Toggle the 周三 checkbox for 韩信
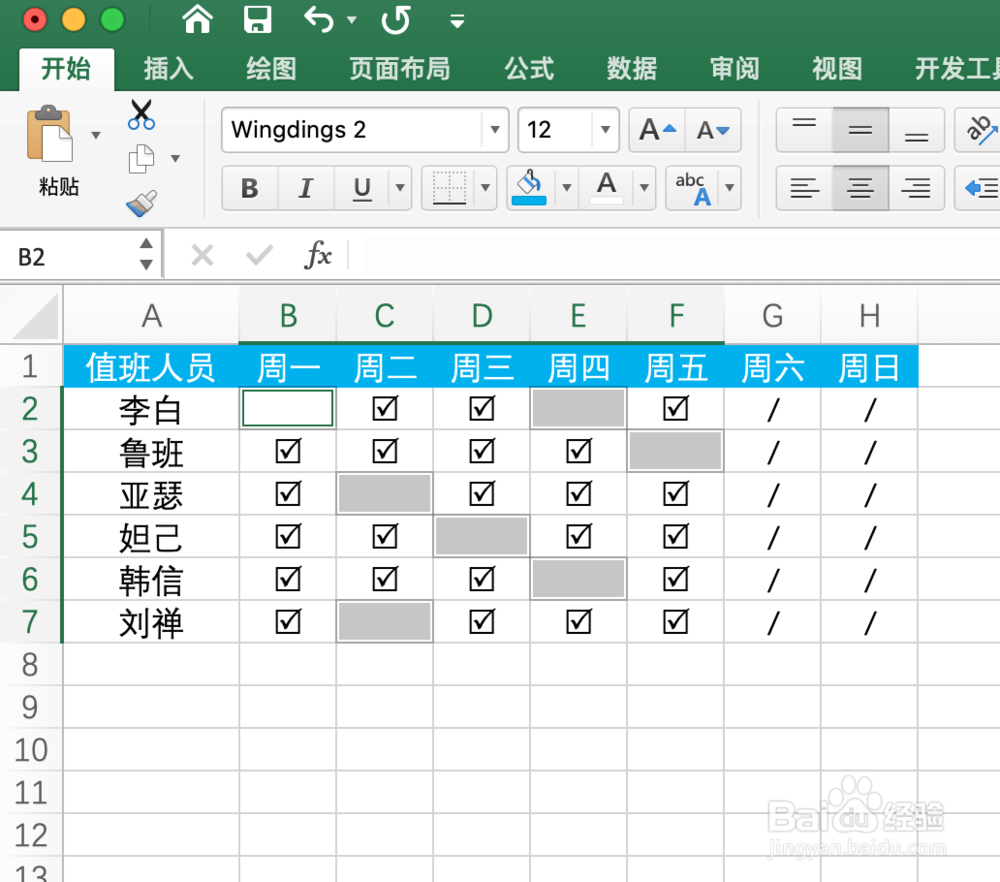This screenshot has height=882, width=1000. point(481,579)
